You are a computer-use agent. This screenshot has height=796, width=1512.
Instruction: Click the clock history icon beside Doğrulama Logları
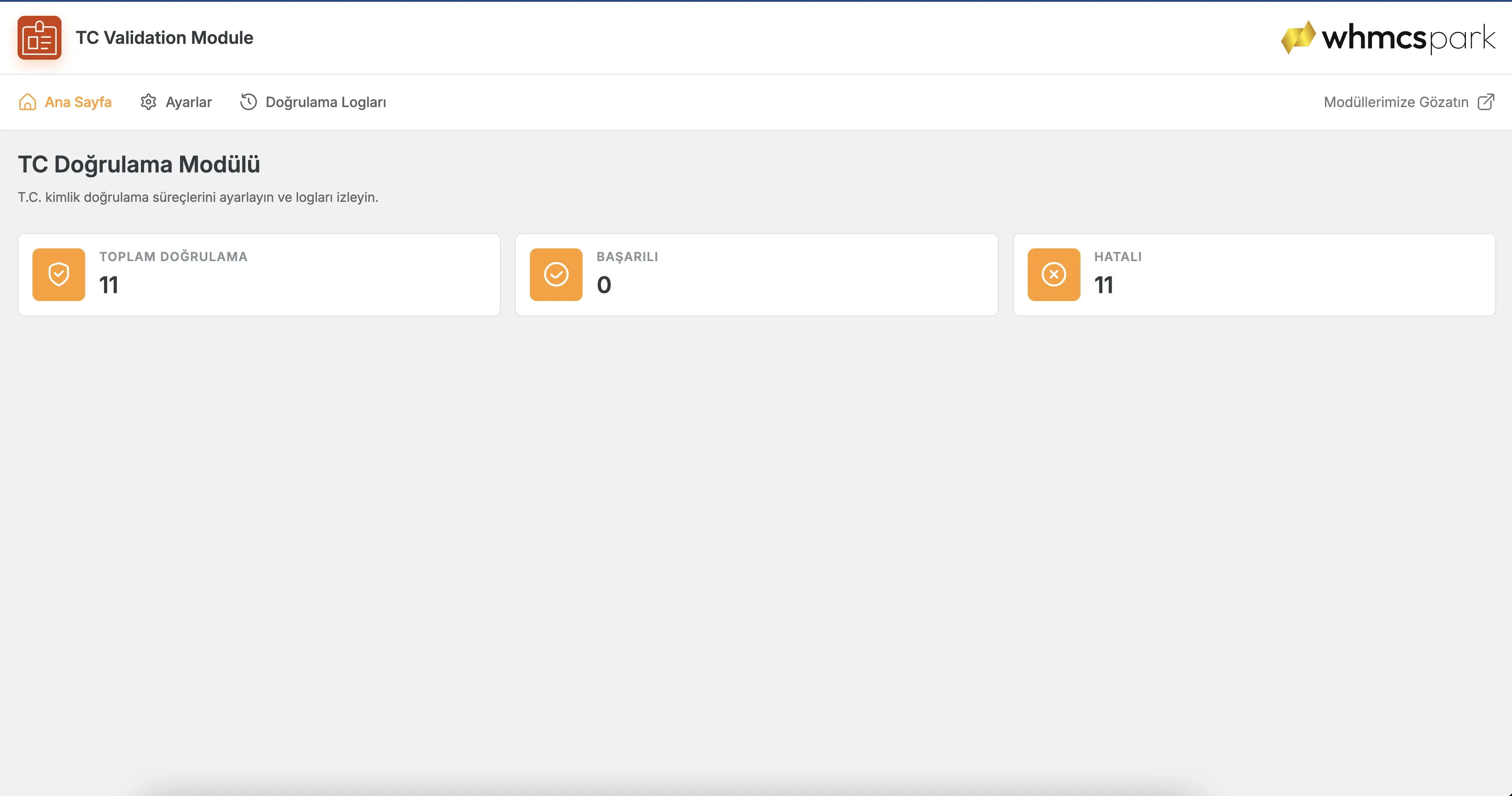coord(248,102)
